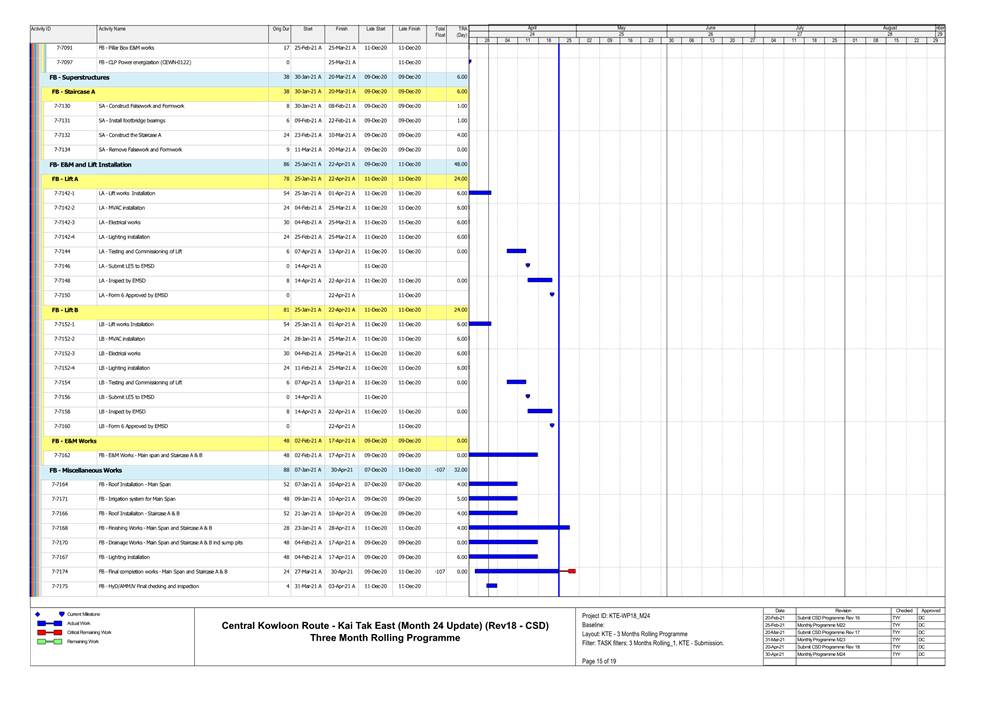Screen dimensions: 1002x709
Task: Select activity 7-7162 FB - E&M Works row
Action: (150, 455)
